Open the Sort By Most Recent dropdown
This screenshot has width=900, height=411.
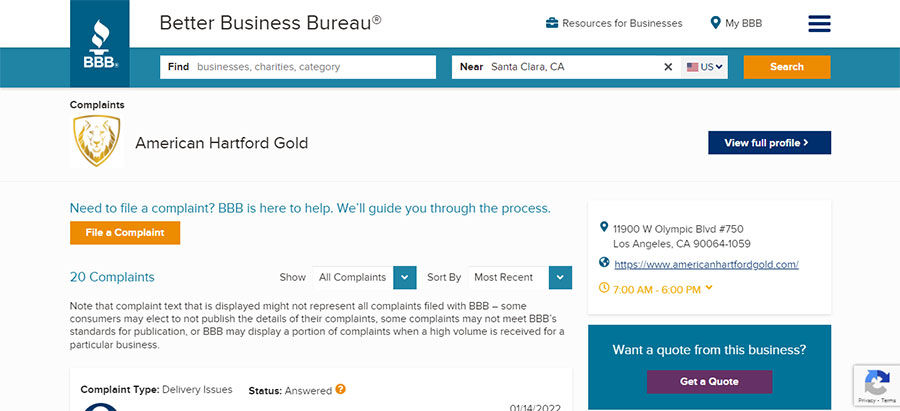point(520,277)
